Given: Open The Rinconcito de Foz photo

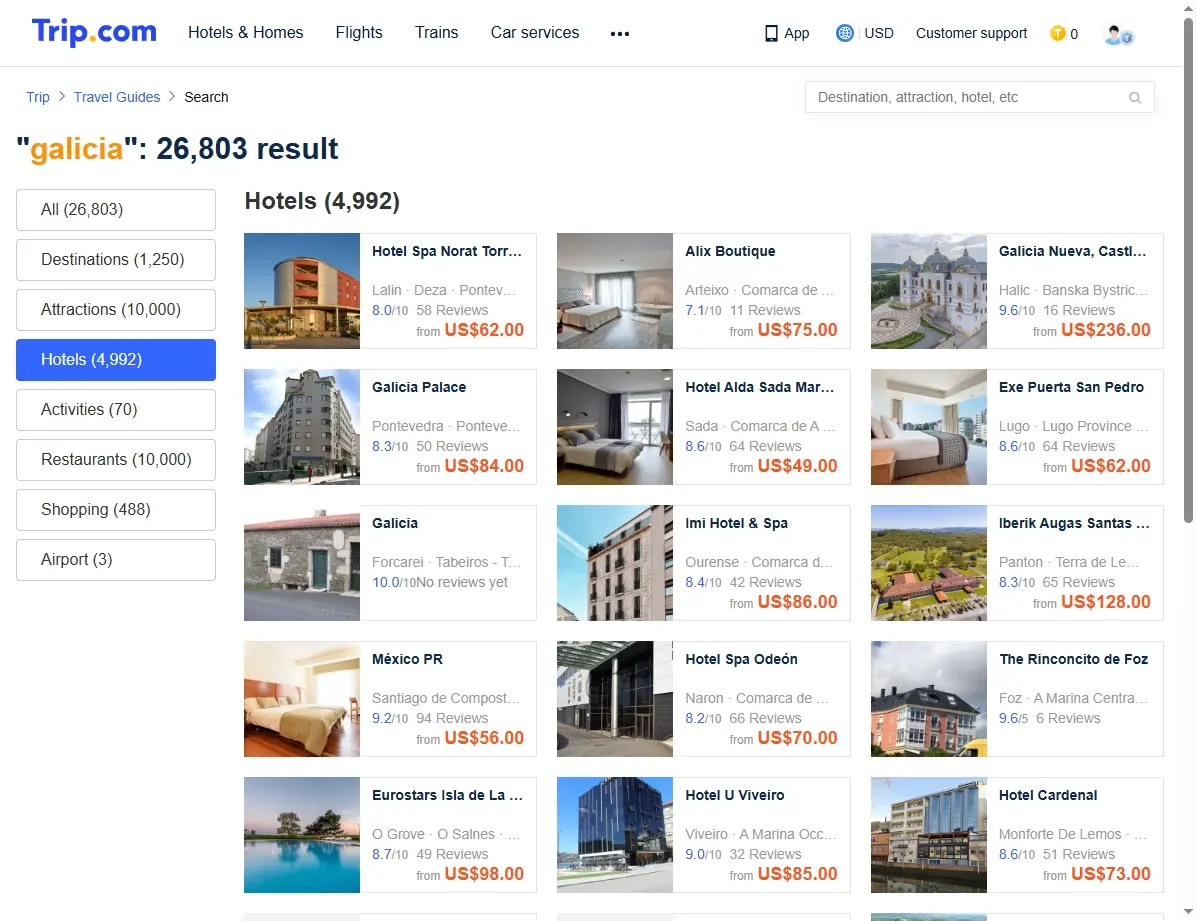Looking at the screenshot, I should click(x=929, y=699).
